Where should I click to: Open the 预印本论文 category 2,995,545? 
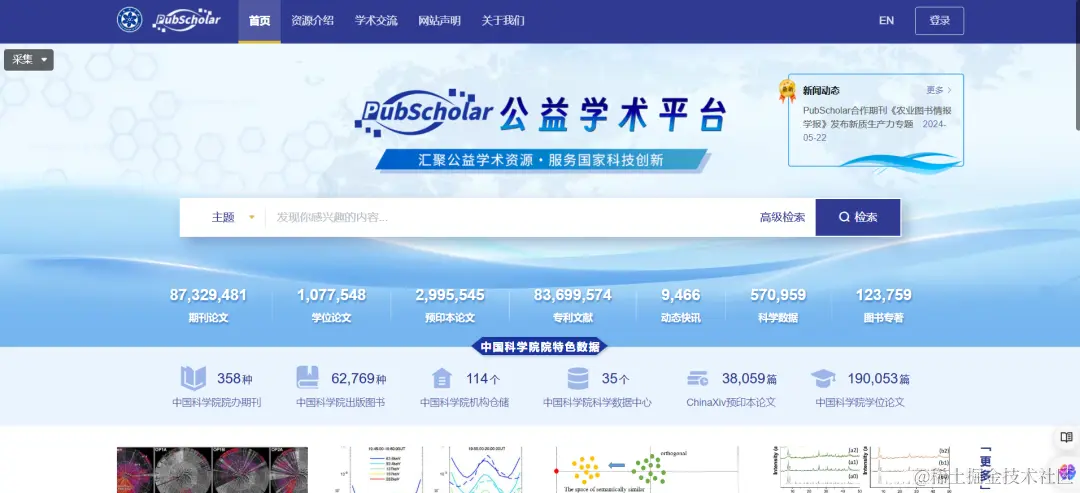point(450,305)
